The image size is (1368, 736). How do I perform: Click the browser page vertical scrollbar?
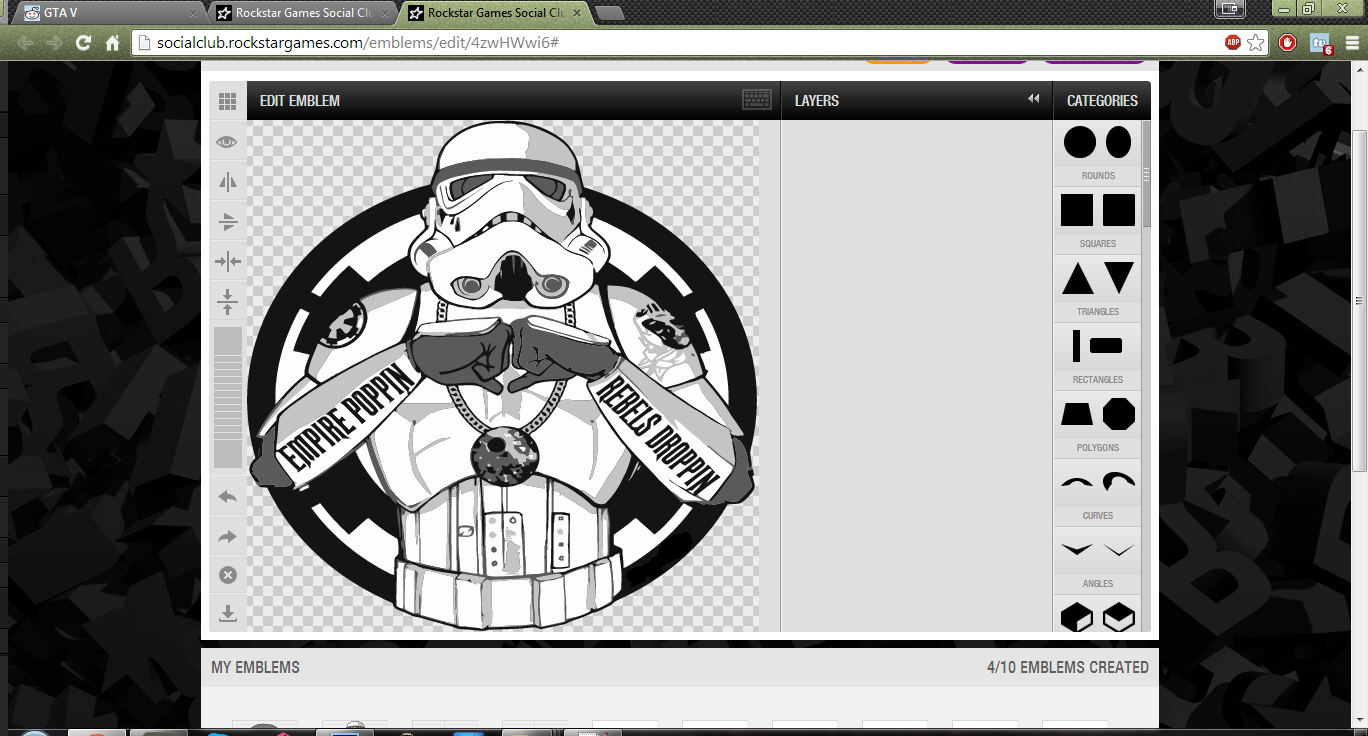coord(1360,300)
